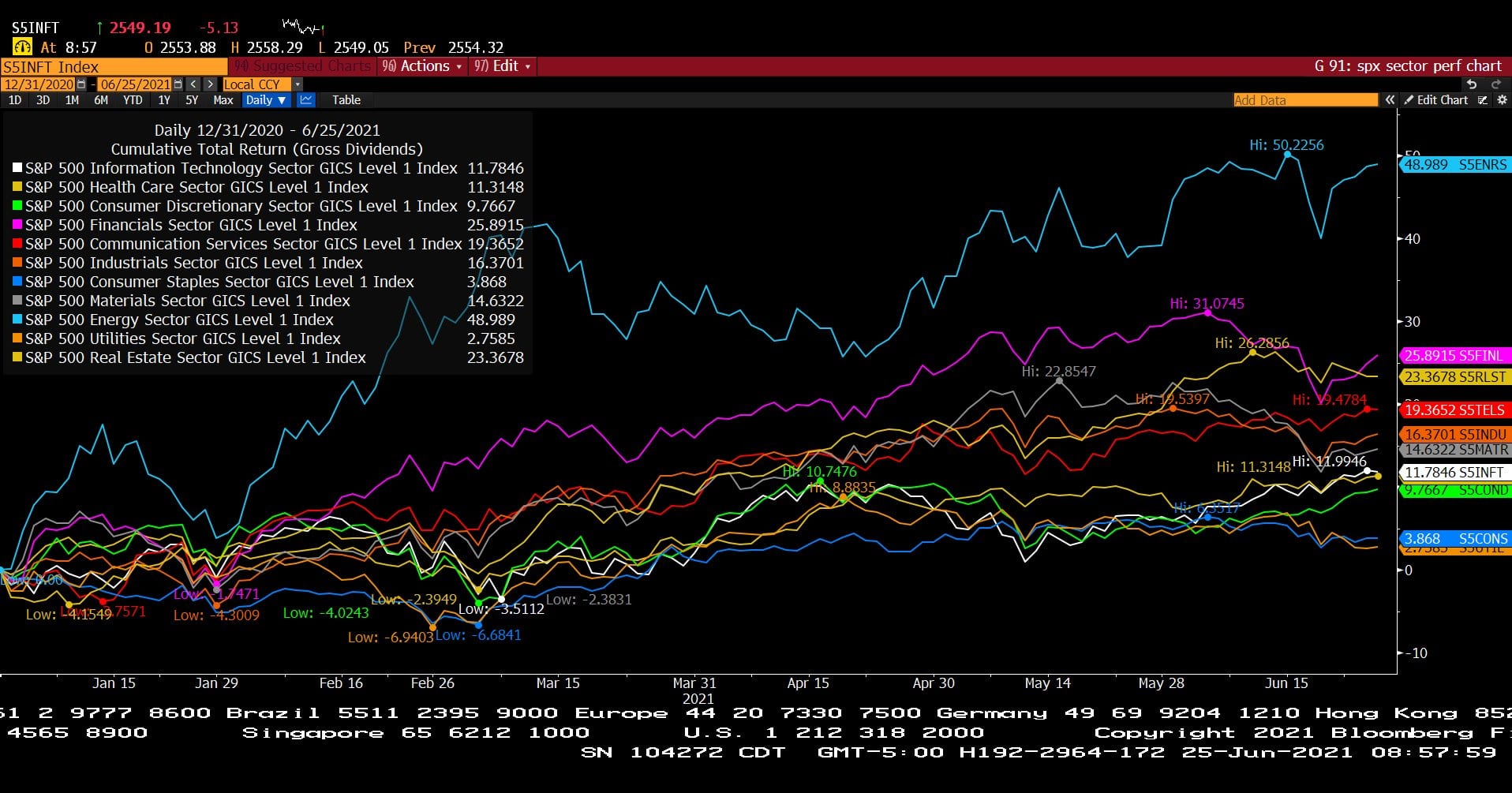Click the 19.3652 S5TELS axis label
This screenshot has width=1512, height=793.
coord(1455,410)
